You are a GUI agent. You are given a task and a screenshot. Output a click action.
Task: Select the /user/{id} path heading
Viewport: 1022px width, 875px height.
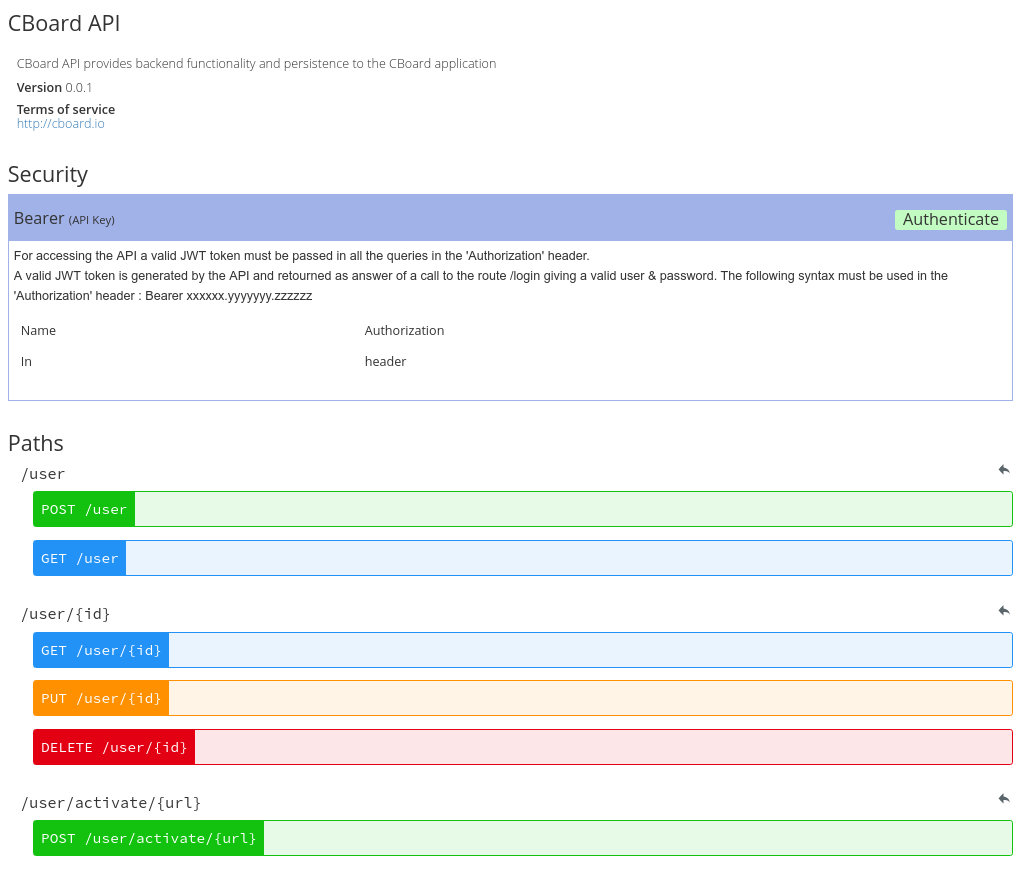tap(66, 614)
